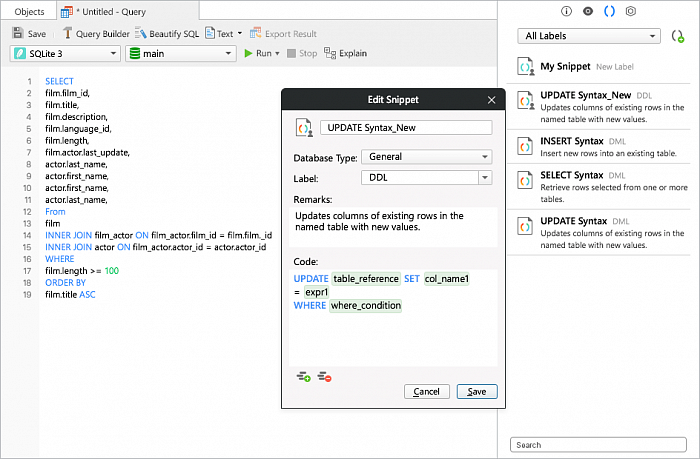
Task: Select the Untitled - Query tab
Action: tap(128, 12)
